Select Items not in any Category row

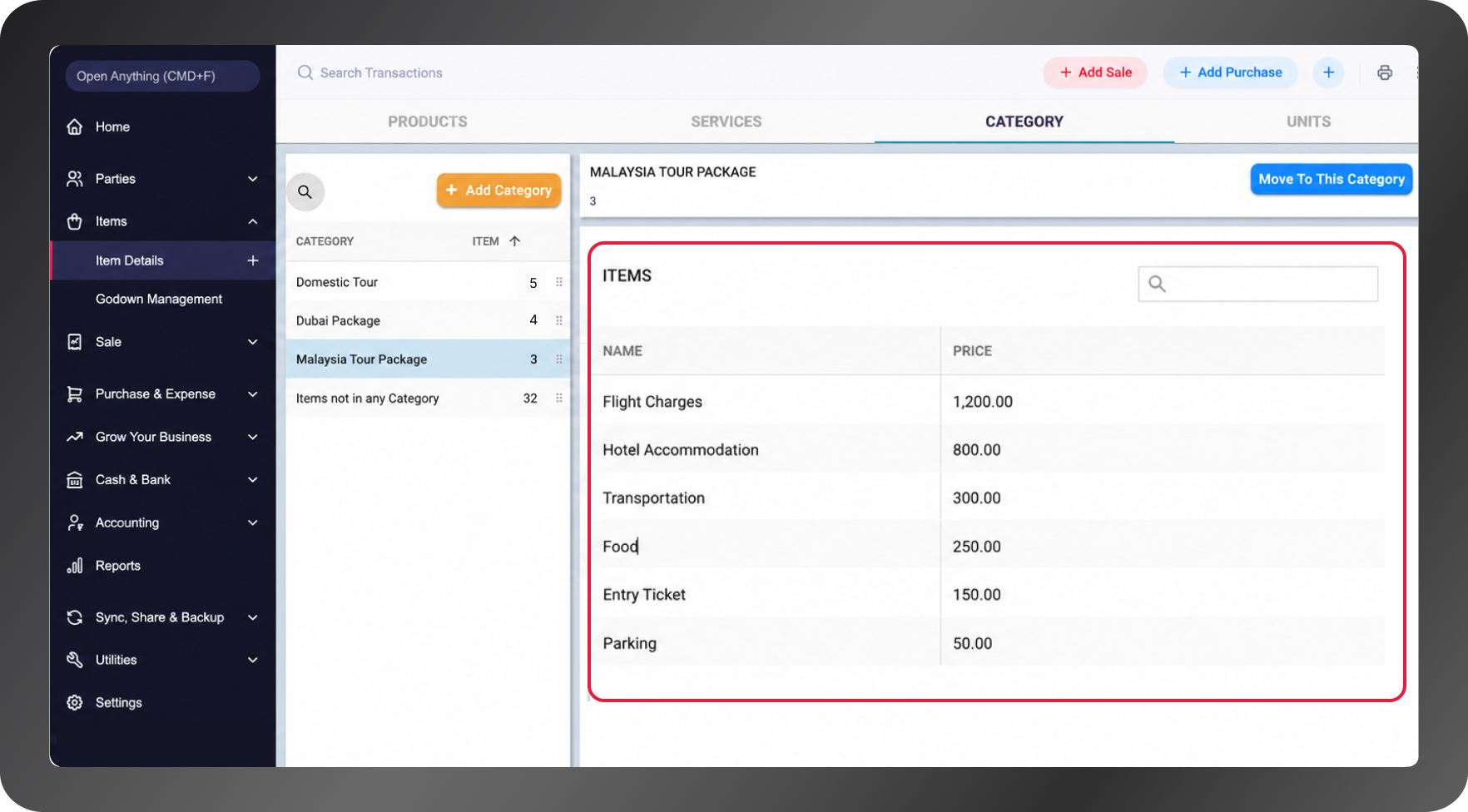point(428,399)
